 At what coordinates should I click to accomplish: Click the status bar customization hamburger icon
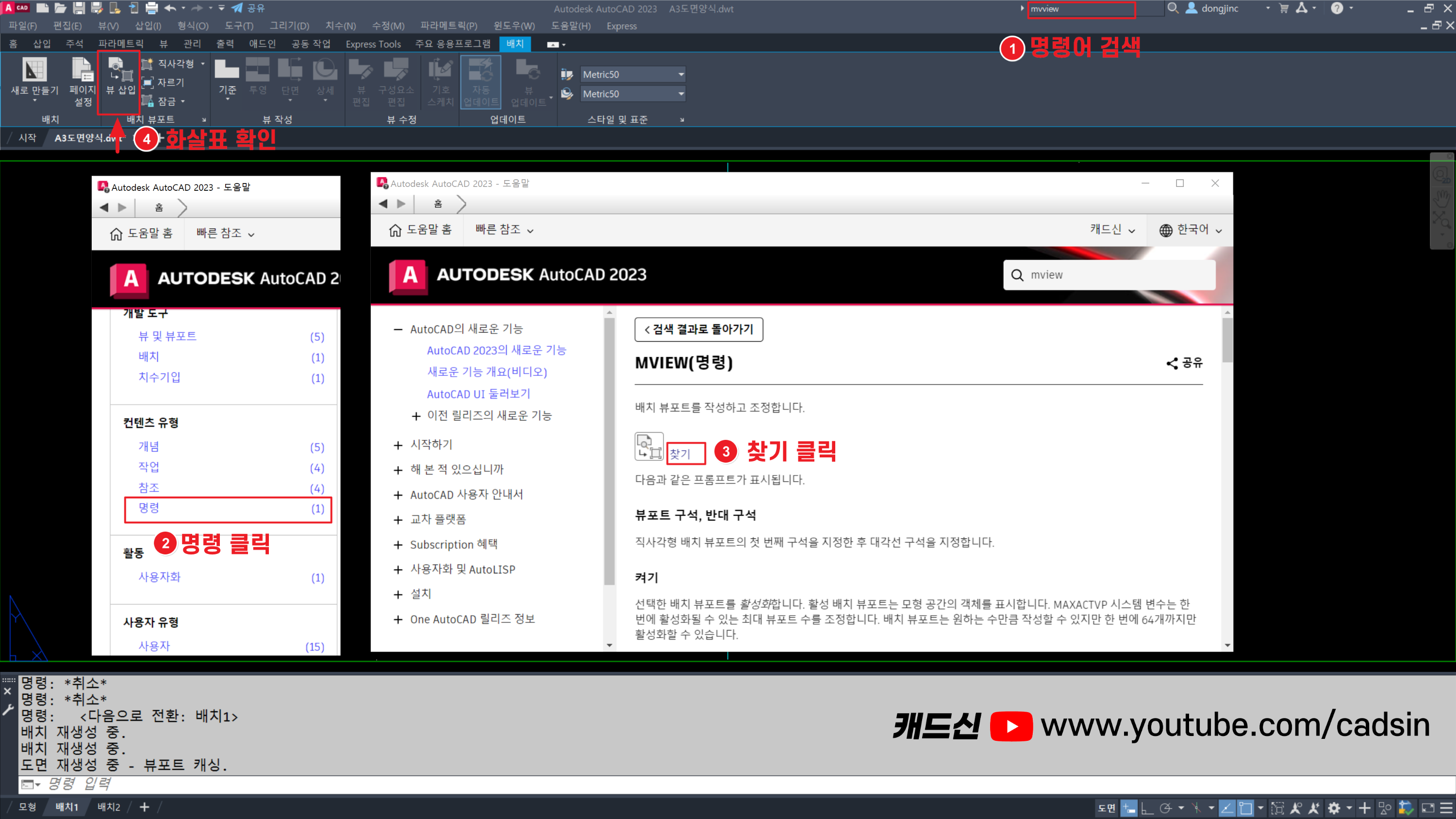click(1446, 808)
